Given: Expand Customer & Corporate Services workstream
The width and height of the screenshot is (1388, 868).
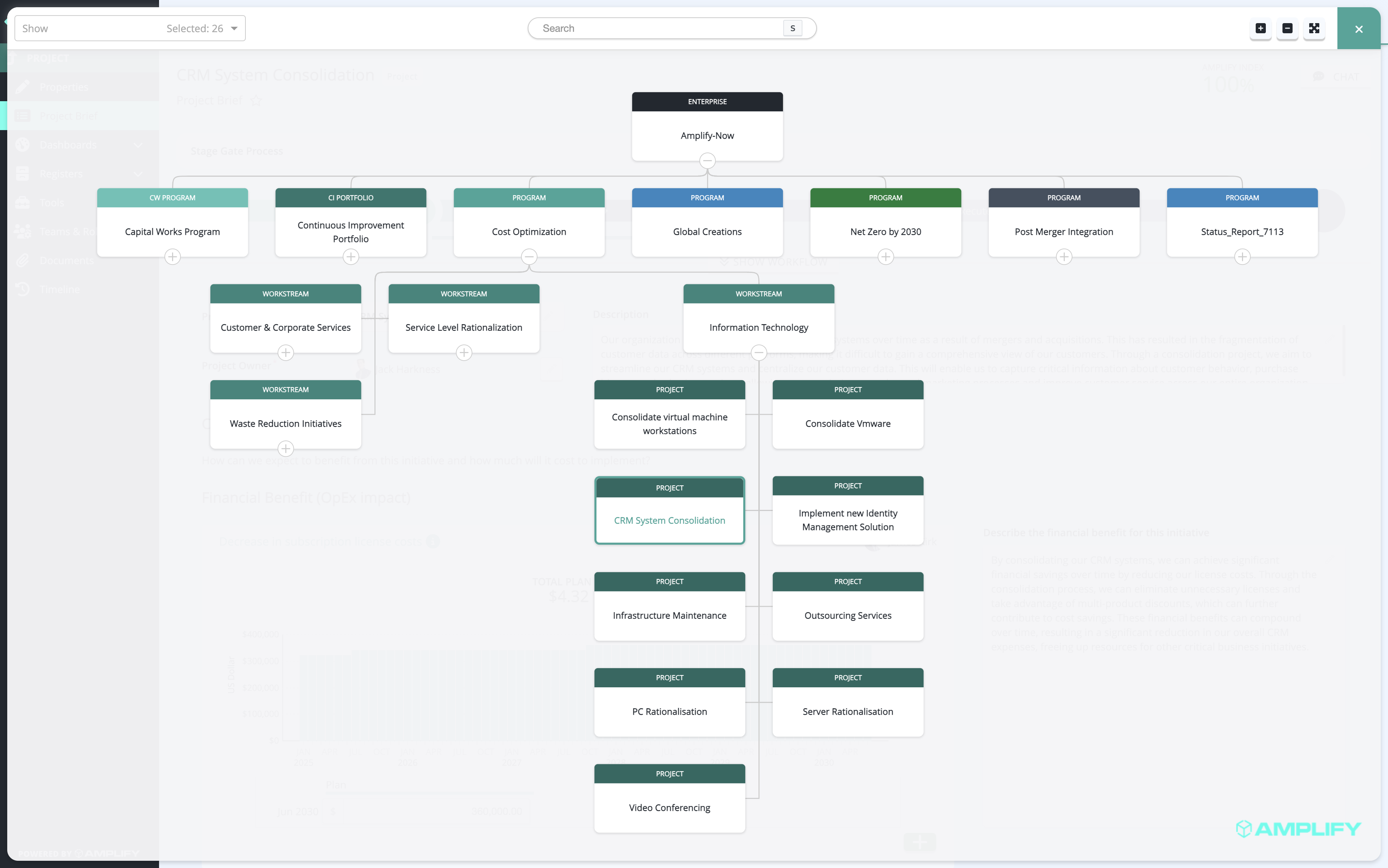Looking at the screenshot, I should click(286, 352).
